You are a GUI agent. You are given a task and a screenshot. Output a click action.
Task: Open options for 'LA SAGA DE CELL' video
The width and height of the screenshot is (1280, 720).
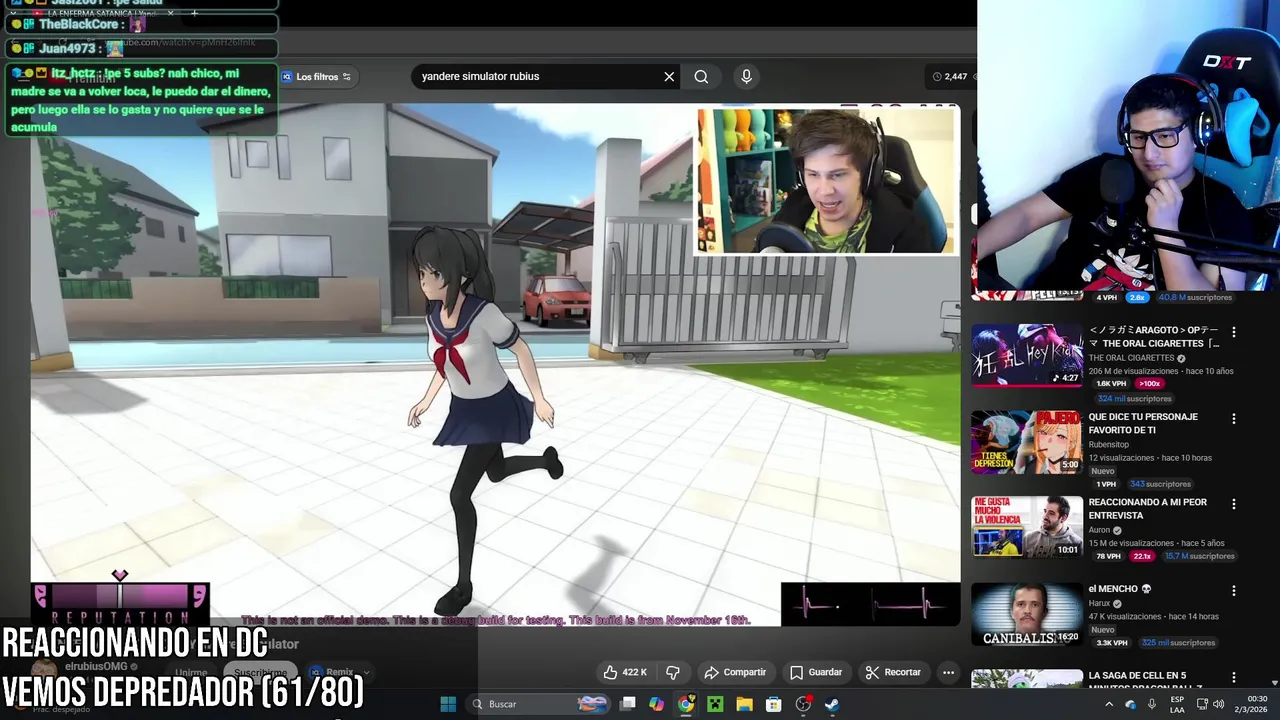[x=1233, y=677]
